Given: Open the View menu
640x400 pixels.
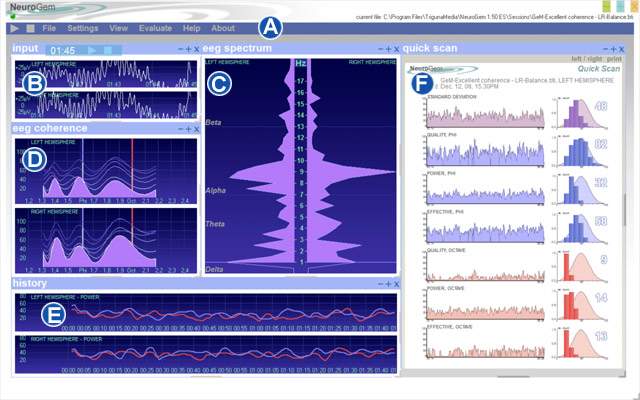Looking at the screenshot, I should 118,28.
